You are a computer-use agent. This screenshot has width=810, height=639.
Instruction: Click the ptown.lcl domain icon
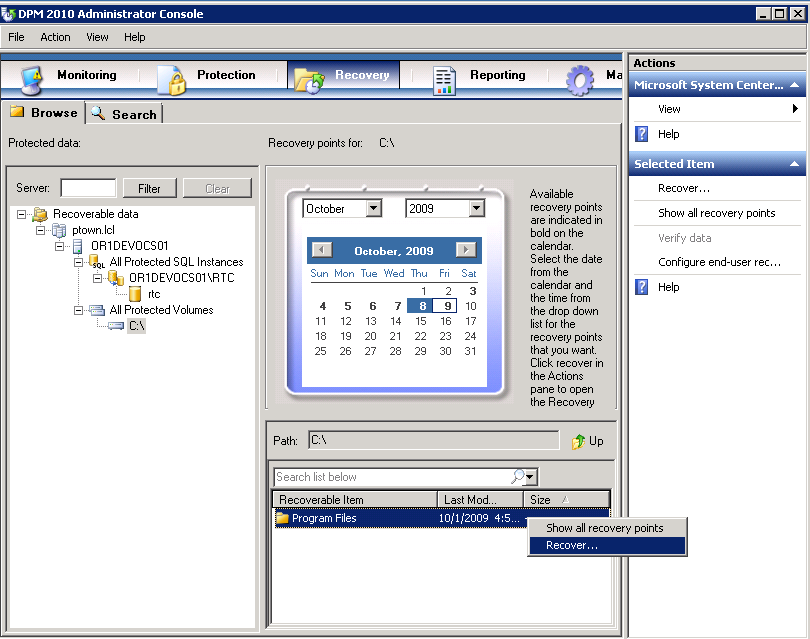click(59, 230)
